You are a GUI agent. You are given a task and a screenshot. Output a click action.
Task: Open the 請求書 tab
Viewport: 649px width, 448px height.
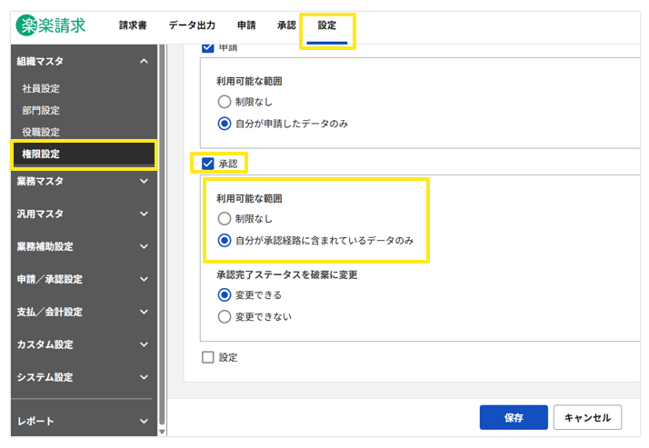(132, 25)
